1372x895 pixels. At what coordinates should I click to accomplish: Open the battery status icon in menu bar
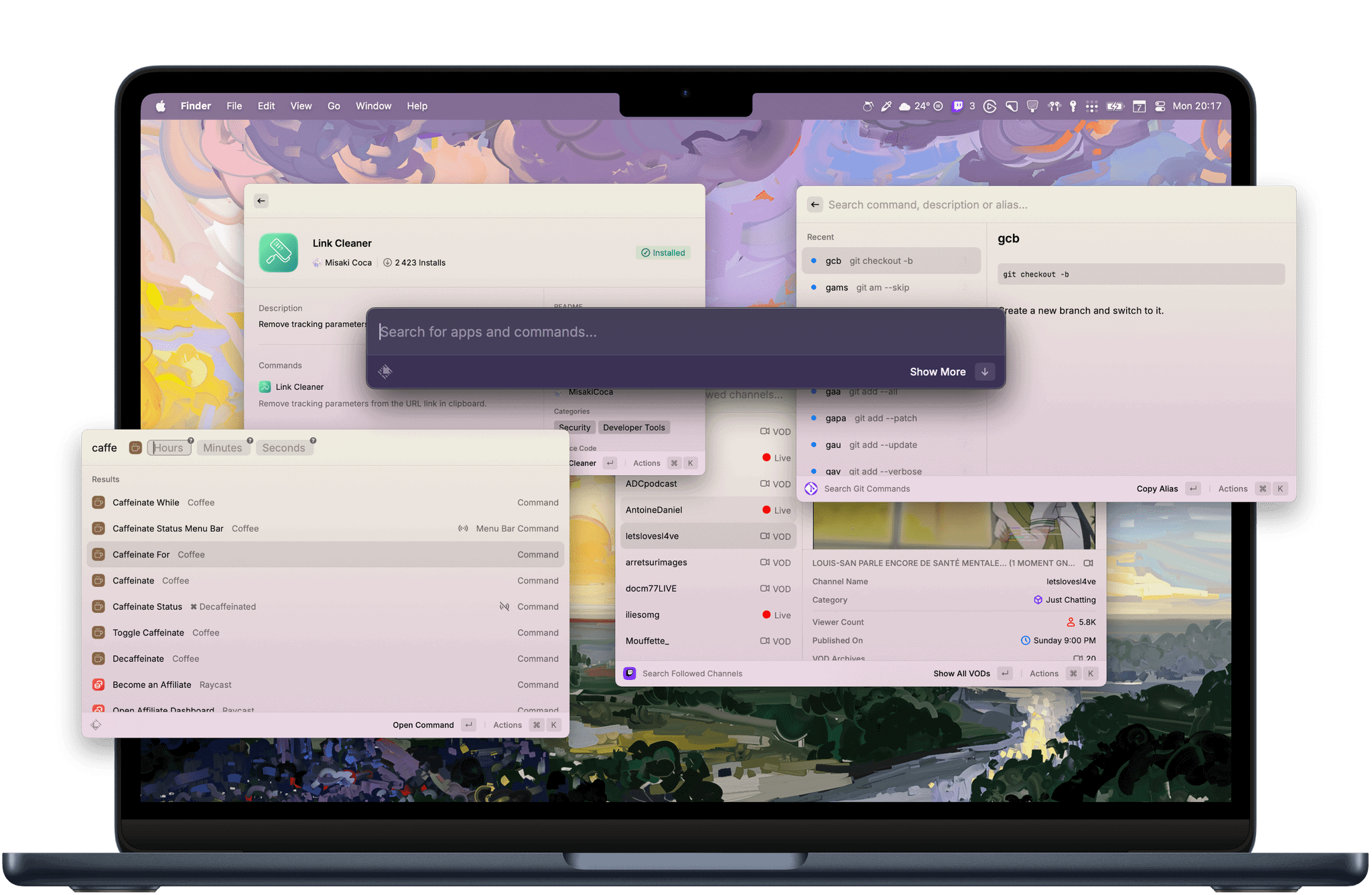[x=1115, y=106]
